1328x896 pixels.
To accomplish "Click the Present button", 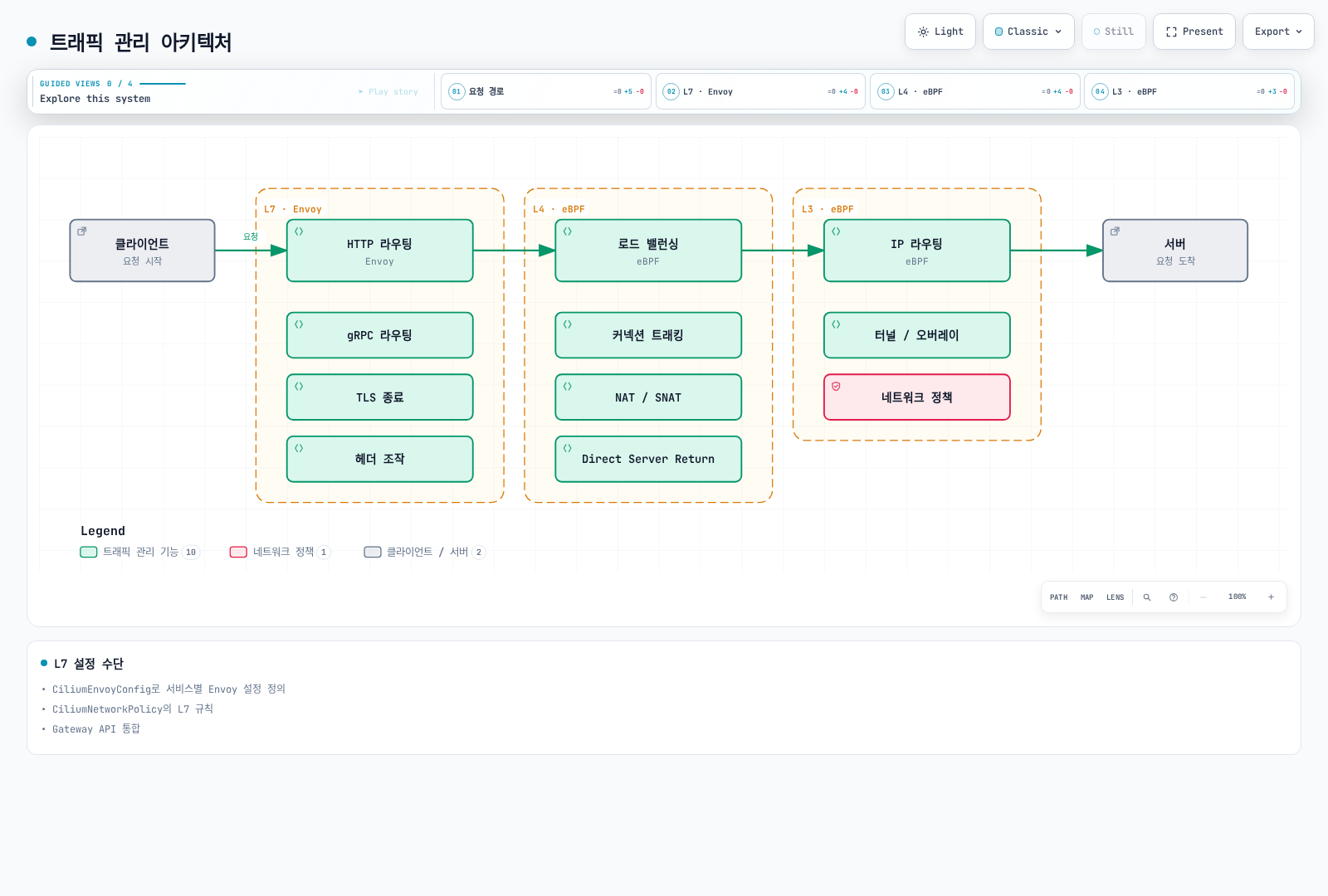I will coord(1194,32).
